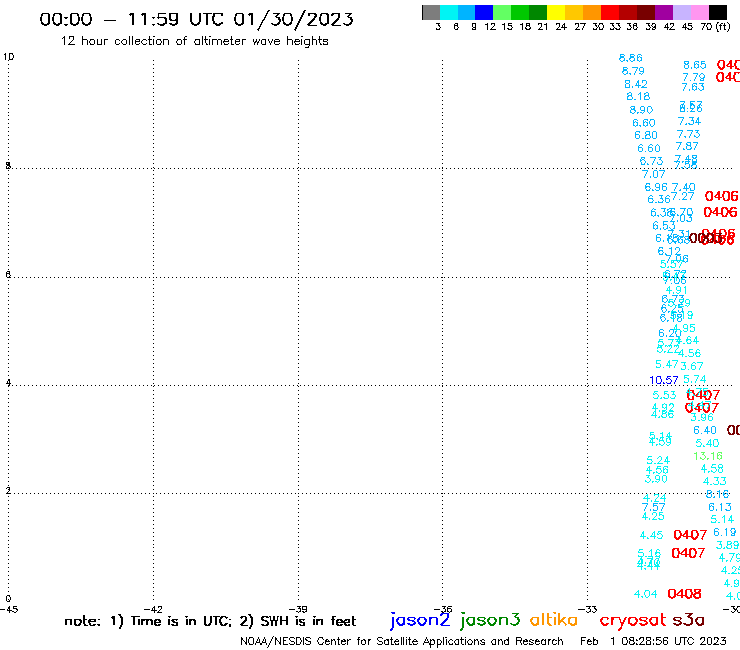This screenshot has height=650, width=740.
Task: Click the wave height value '8.42'
Action: click(x=636, y=84)
